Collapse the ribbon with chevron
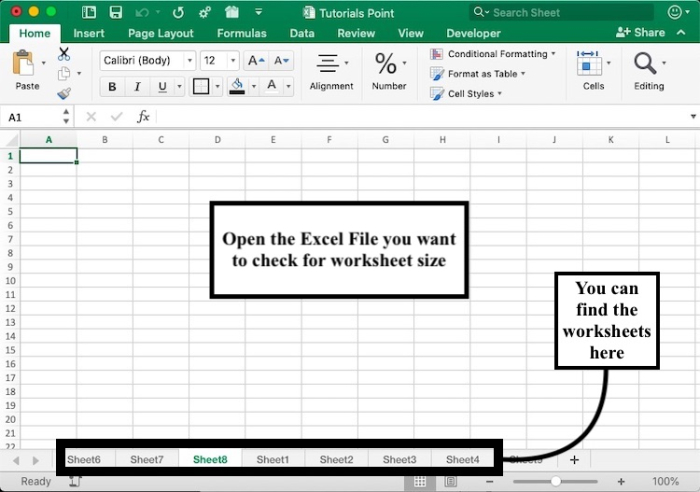 pos(681,32)
